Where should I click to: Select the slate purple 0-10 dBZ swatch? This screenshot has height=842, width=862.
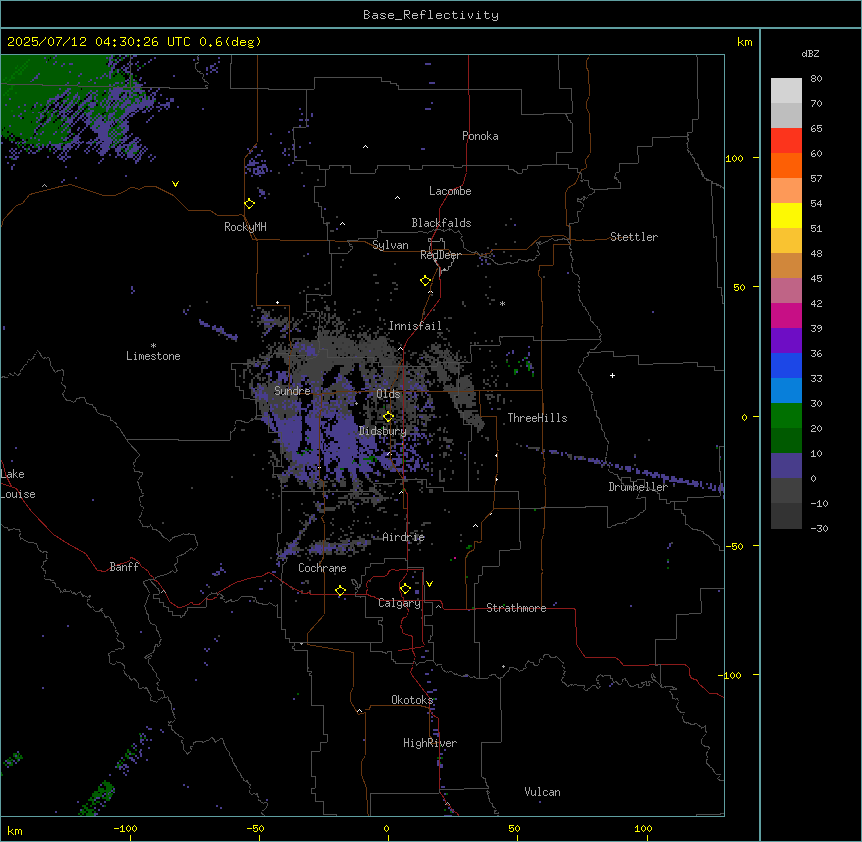(x=786, y=466)
